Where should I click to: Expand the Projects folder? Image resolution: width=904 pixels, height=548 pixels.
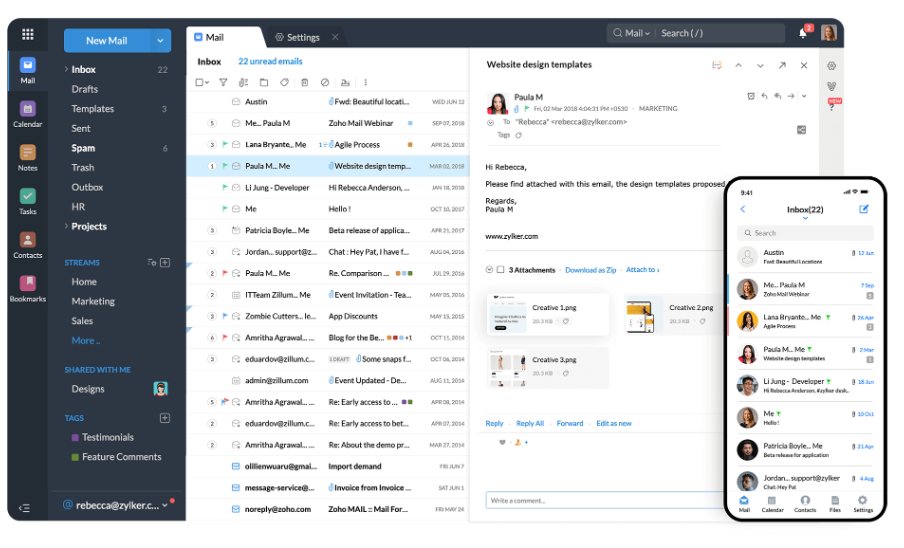pyautogui.click(x=66, y=227)
